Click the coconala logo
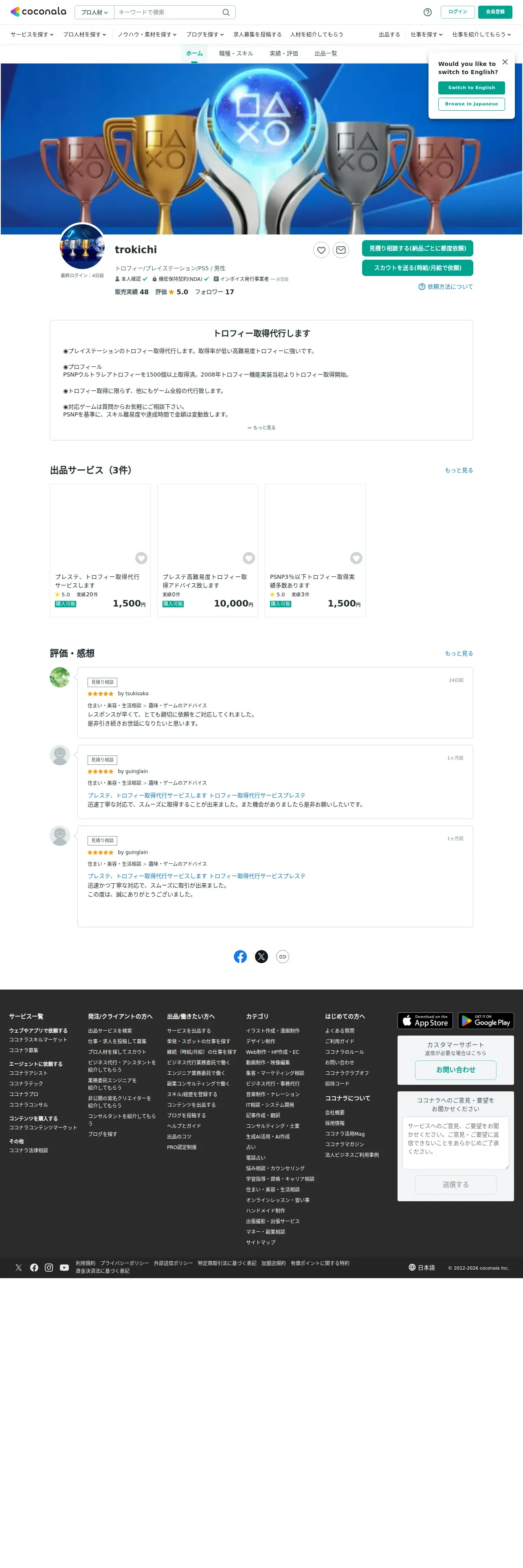This screenshot has height=1568, width=523. click(38, 11)
